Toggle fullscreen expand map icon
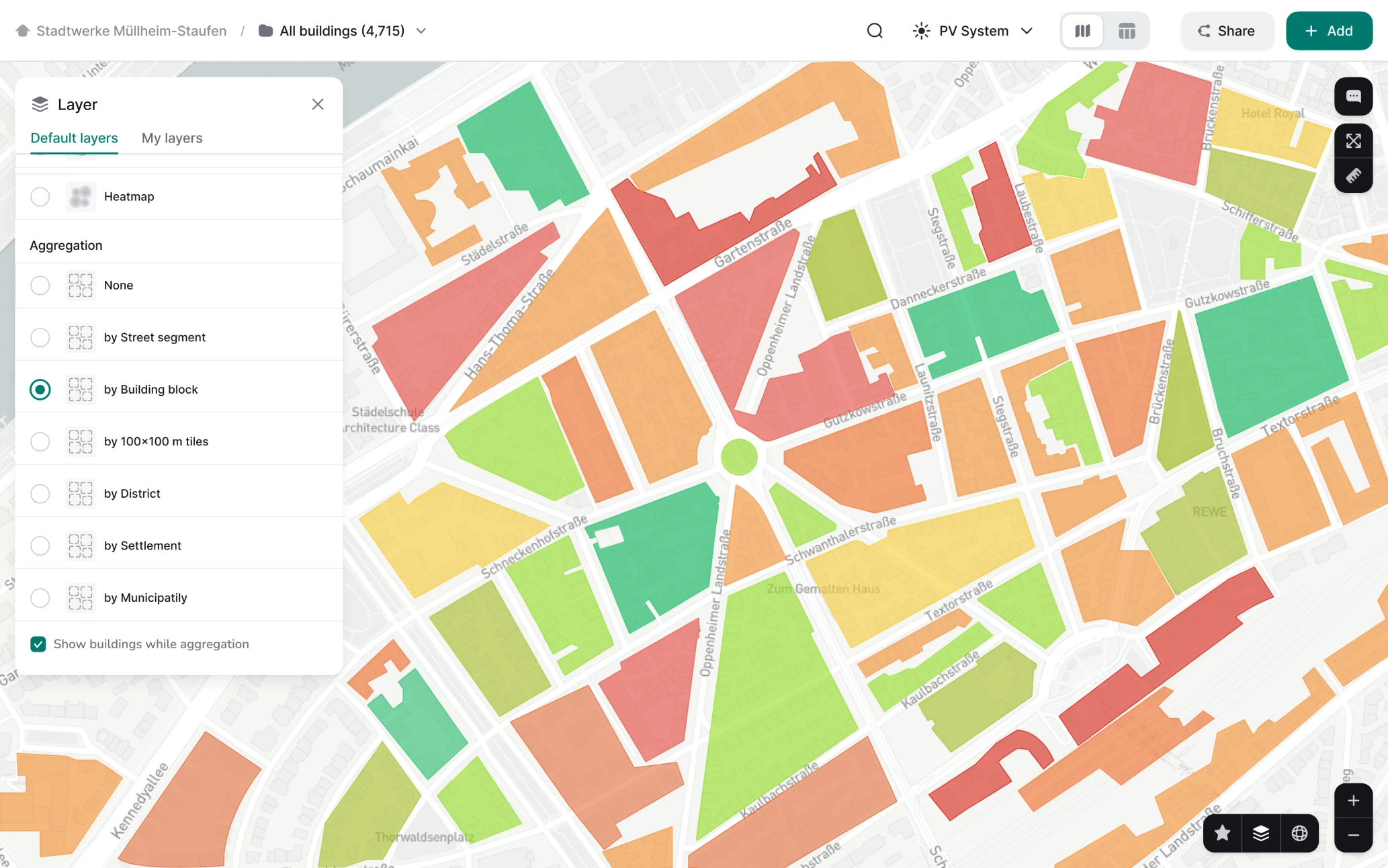This screenshot has height=868, width=1388. [x=1354, y=141]
